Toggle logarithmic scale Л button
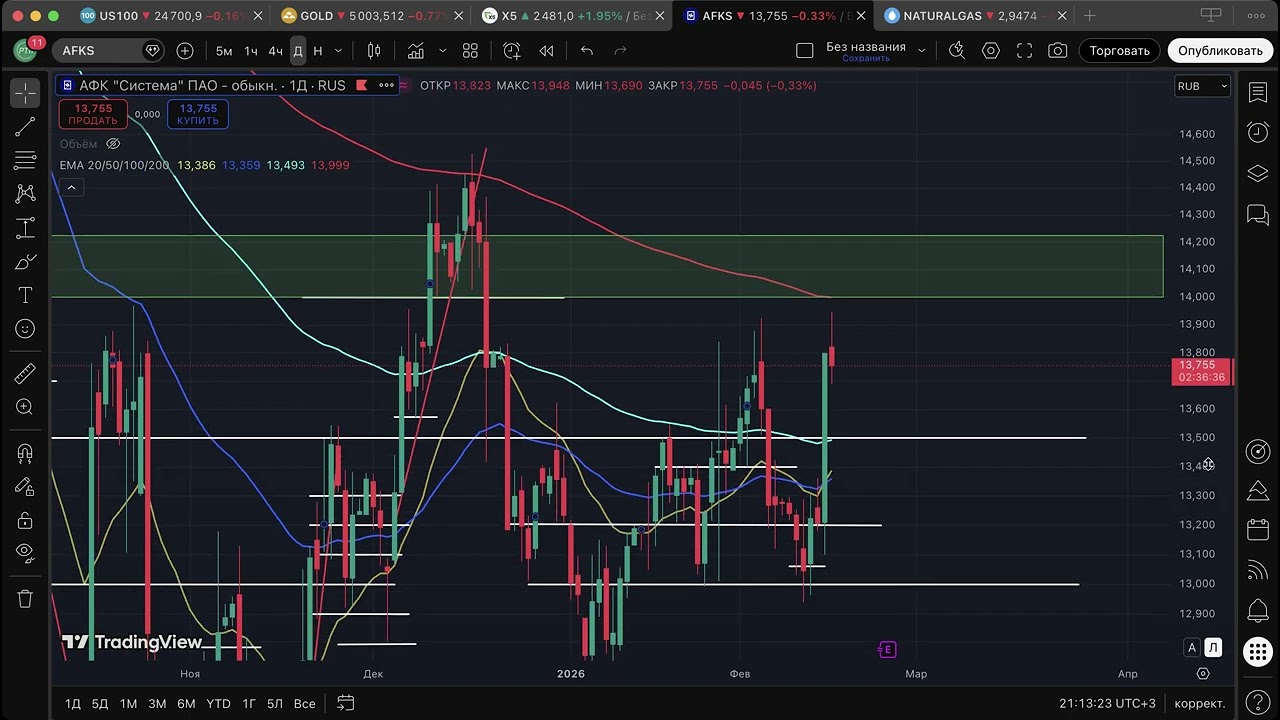 (x=1213, y=648)
